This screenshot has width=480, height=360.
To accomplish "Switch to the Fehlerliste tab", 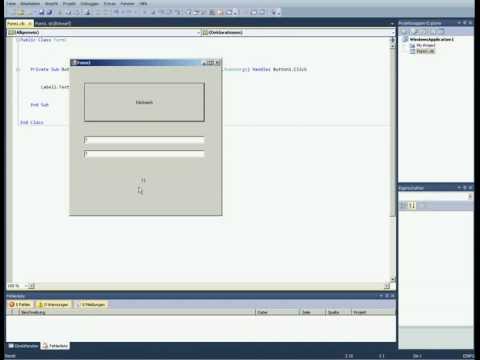I will (x=55, y=346).
